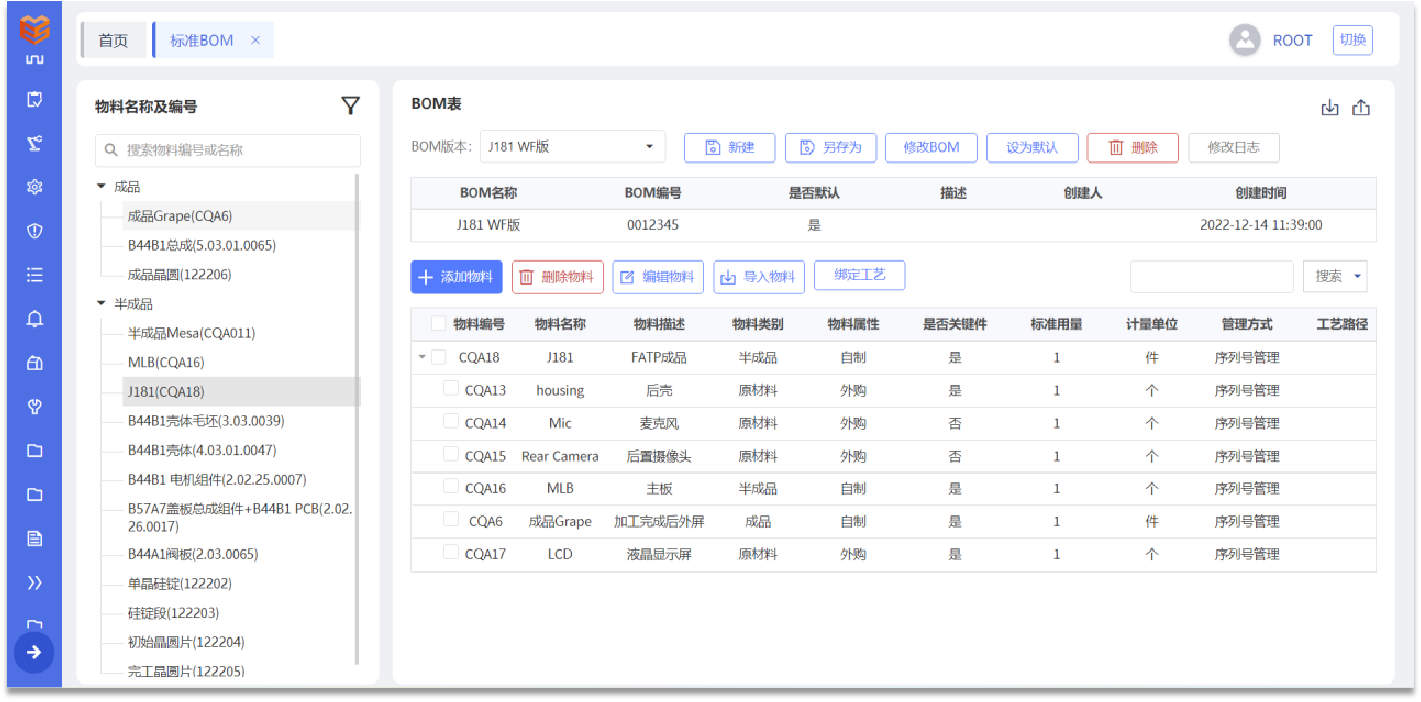Screen dimensions: 1421x702
Task: Click the 修改BOM button
Action: point(932,147)
